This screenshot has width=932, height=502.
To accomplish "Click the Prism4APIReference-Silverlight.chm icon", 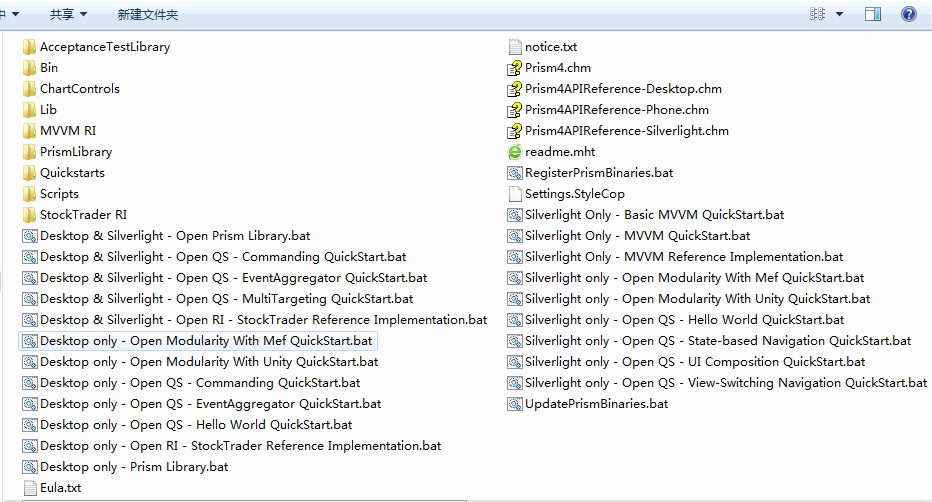I will (515, 131).
